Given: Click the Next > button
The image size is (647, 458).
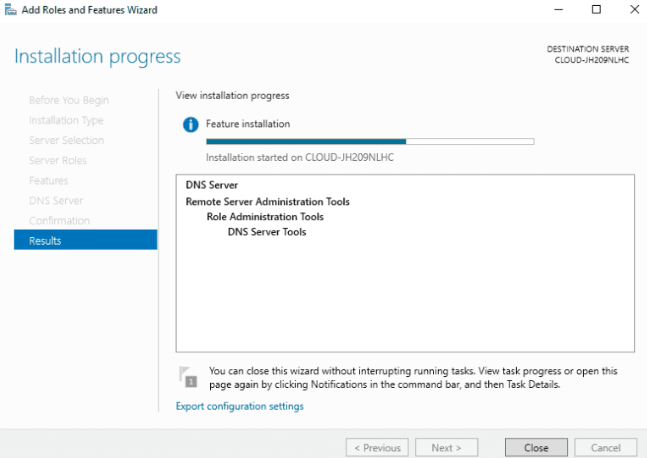Looking at the screenshot, I should click(446, 448).
